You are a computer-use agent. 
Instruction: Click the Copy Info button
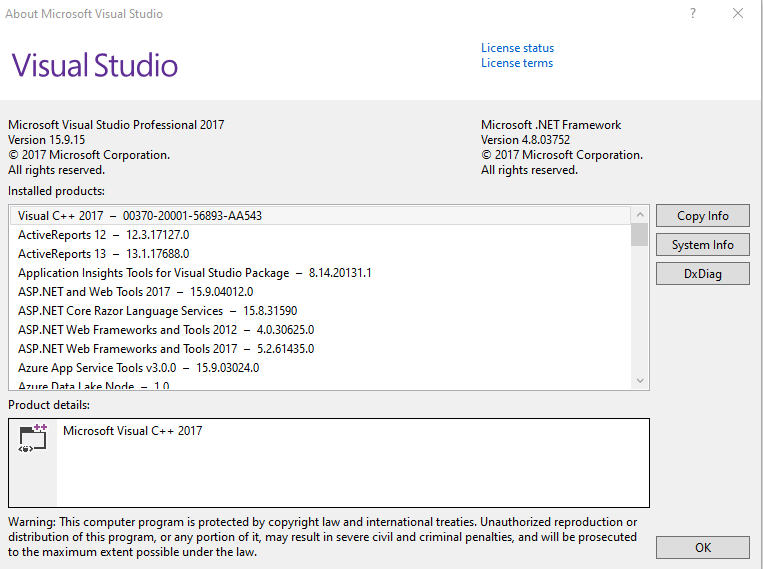(x=703, y=216)
